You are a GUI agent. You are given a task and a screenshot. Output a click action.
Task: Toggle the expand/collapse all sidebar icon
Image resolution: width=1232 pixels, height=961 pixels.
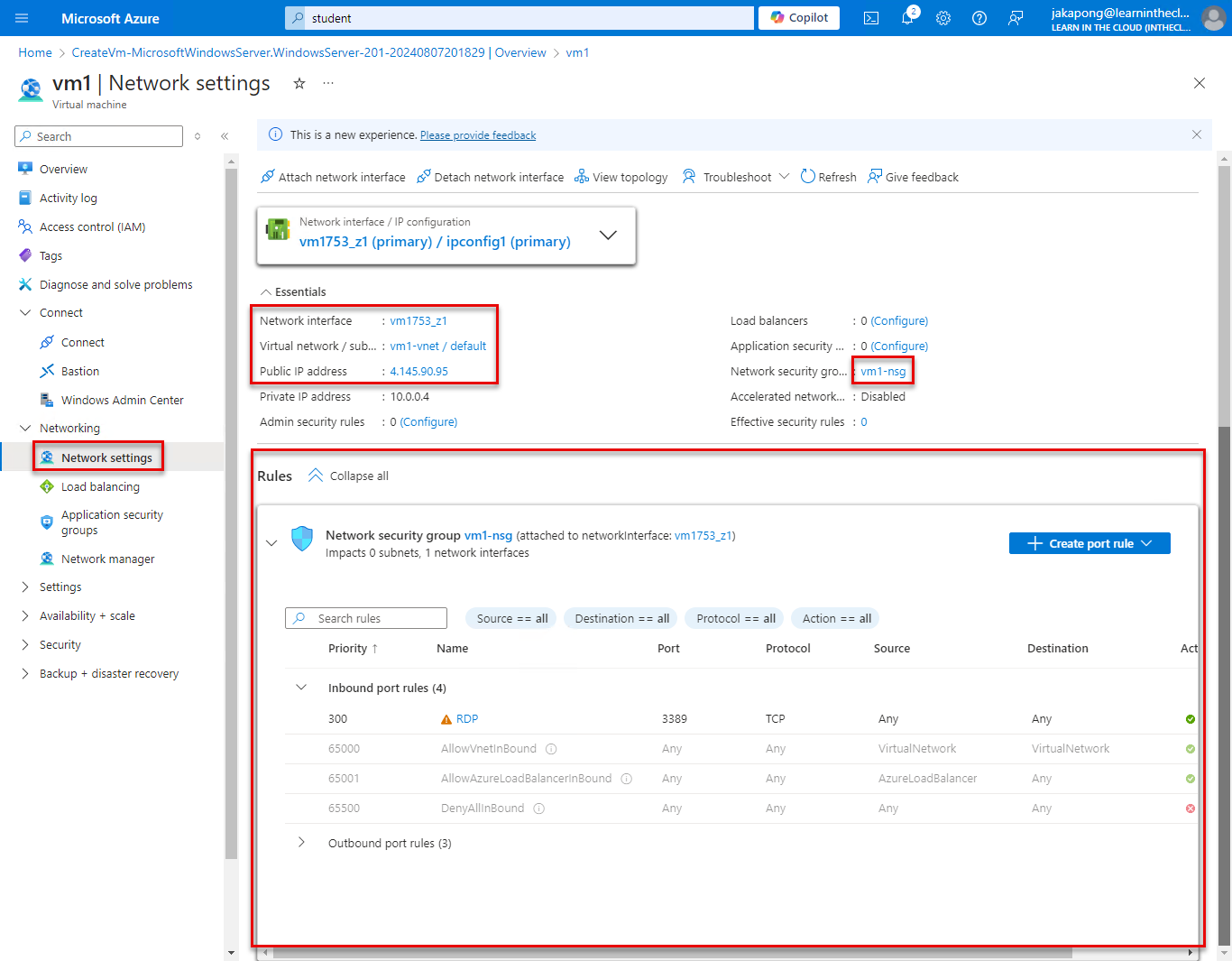pyautogui.click(x=198, y=136)
